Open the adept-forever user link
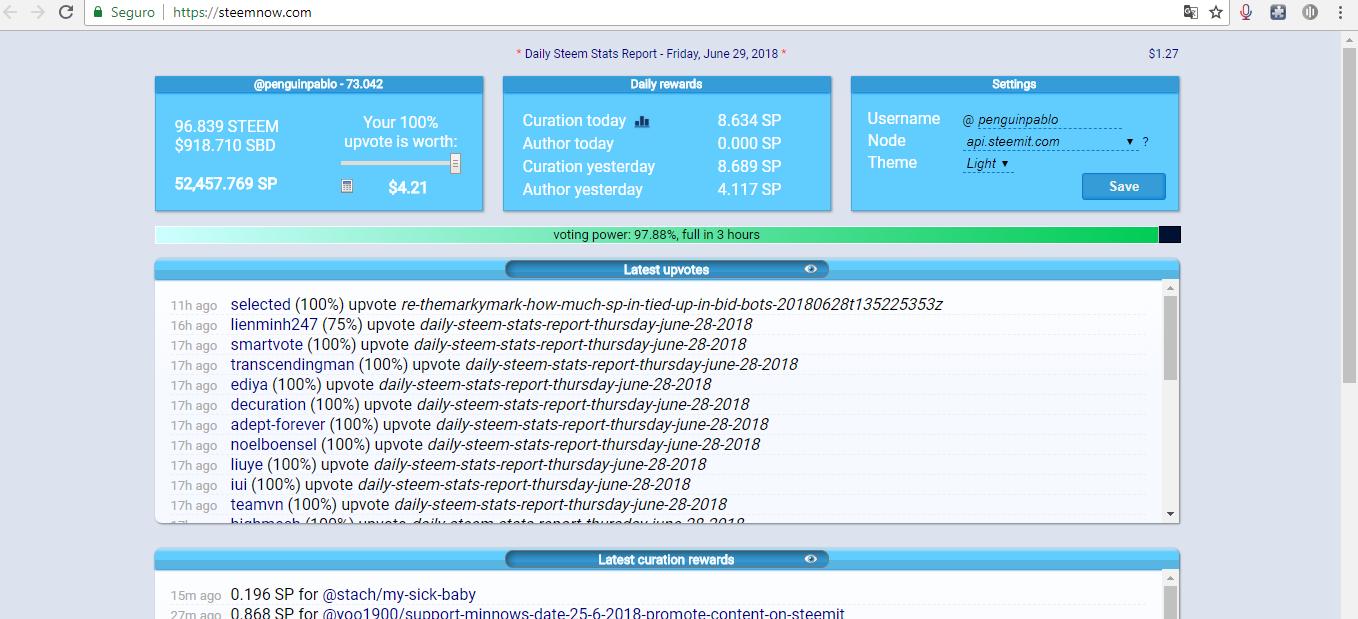 coord(278,424)
